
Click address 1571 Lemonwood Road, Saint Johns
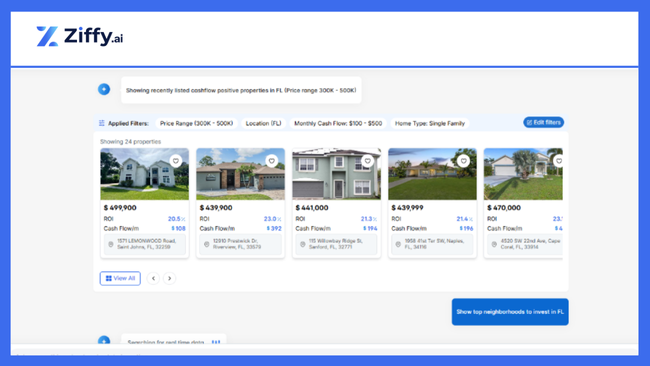(144, 244)
